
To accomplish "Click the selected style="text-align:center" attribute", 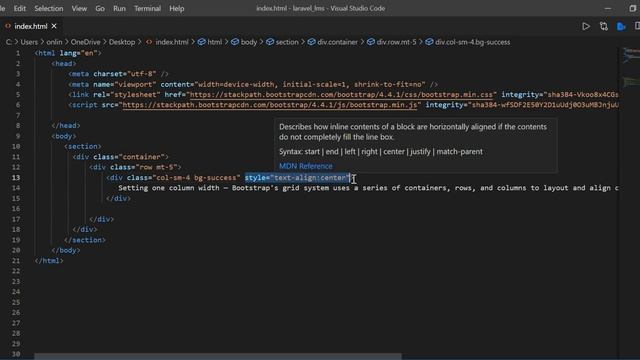I will pos(297,178).
